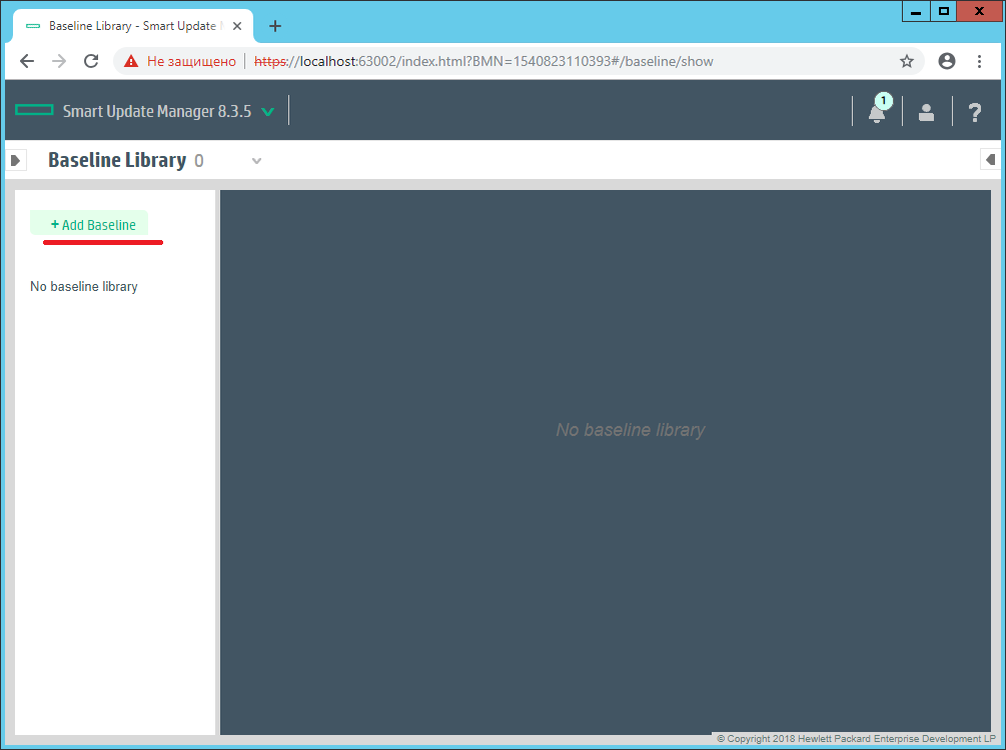1006x750 pixels.
Task: Navigate back using the browser arrow
Action: (x=27, y=61)
